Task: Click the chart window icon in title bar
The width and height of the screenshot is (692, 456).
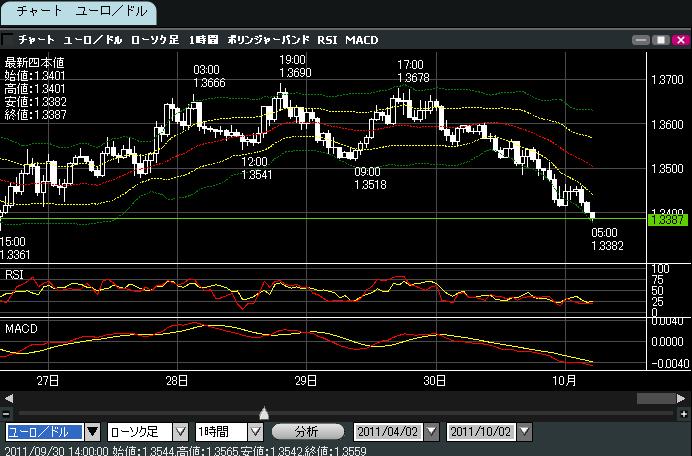Action: click(9, 40)
